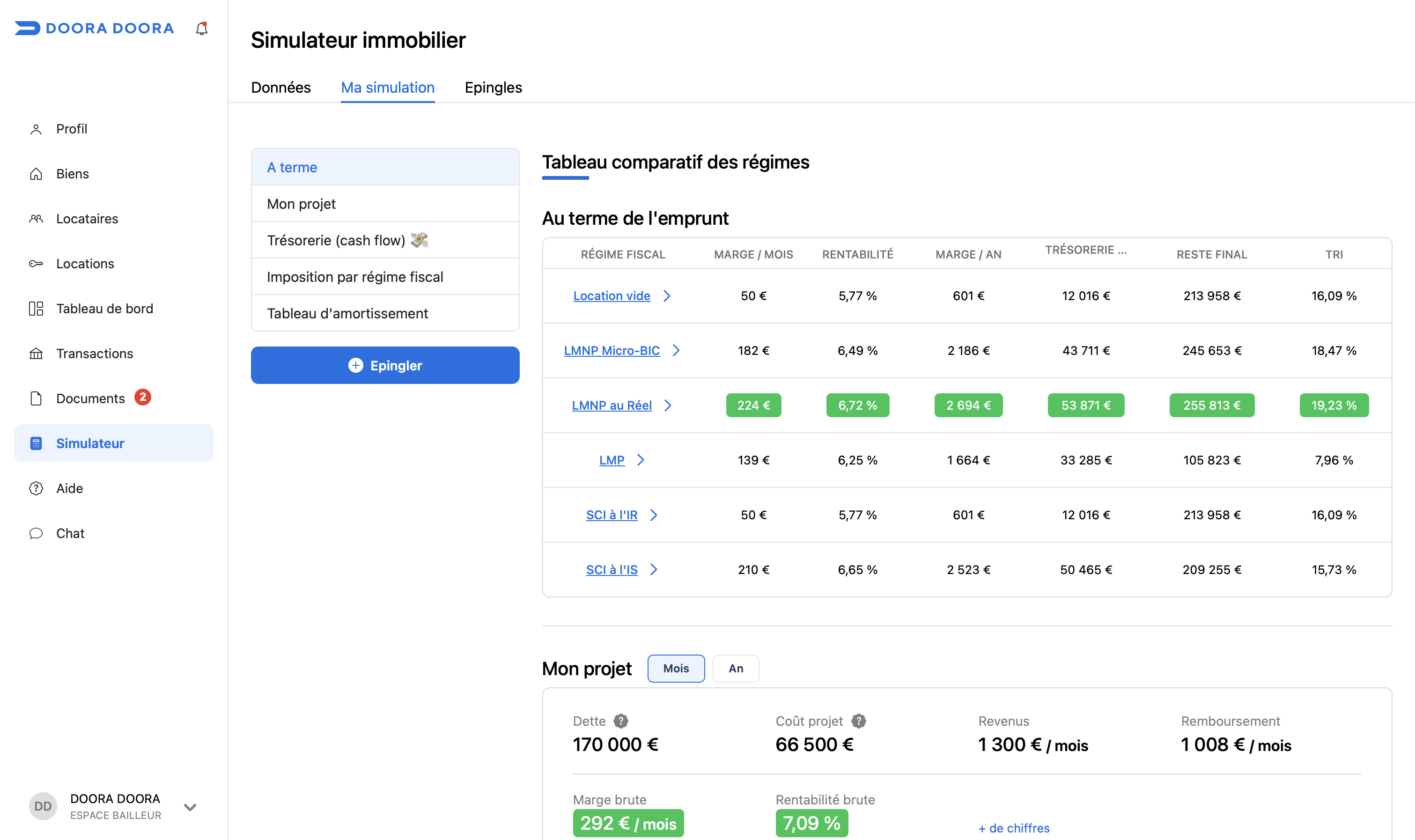This screenshot has height=840, width=1415.
Task: Click the '+ de chiffres' link
Action: tap(1014, 828)
